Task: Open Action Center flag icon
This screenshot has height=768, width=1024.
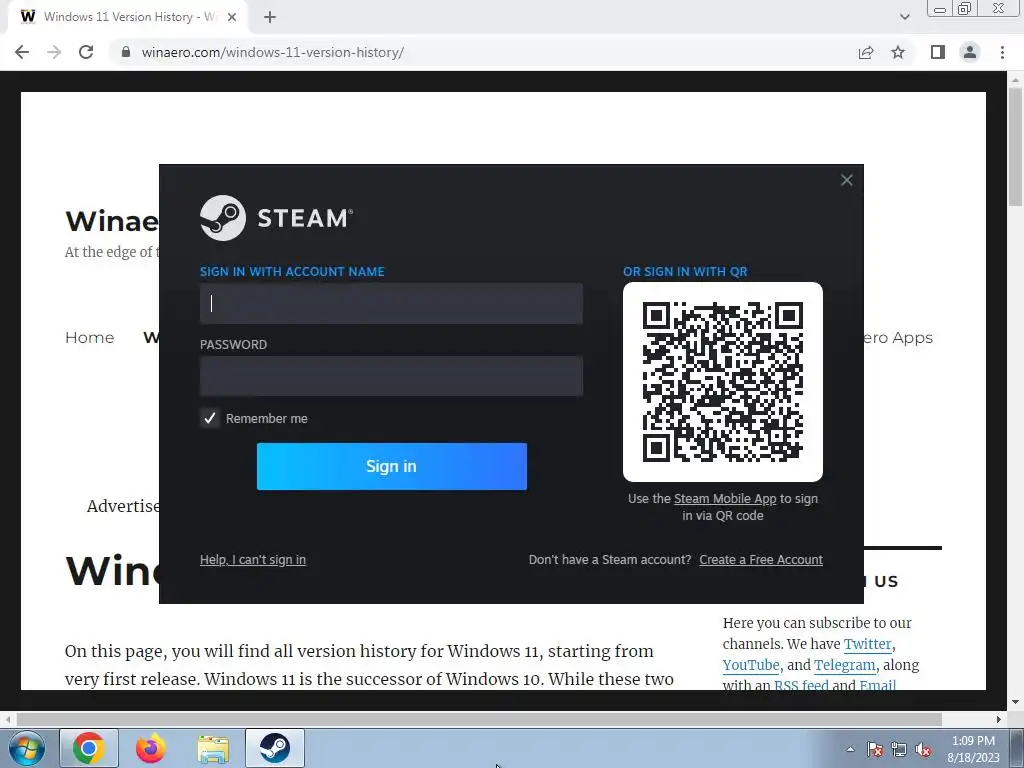Action: coord(875,749)
